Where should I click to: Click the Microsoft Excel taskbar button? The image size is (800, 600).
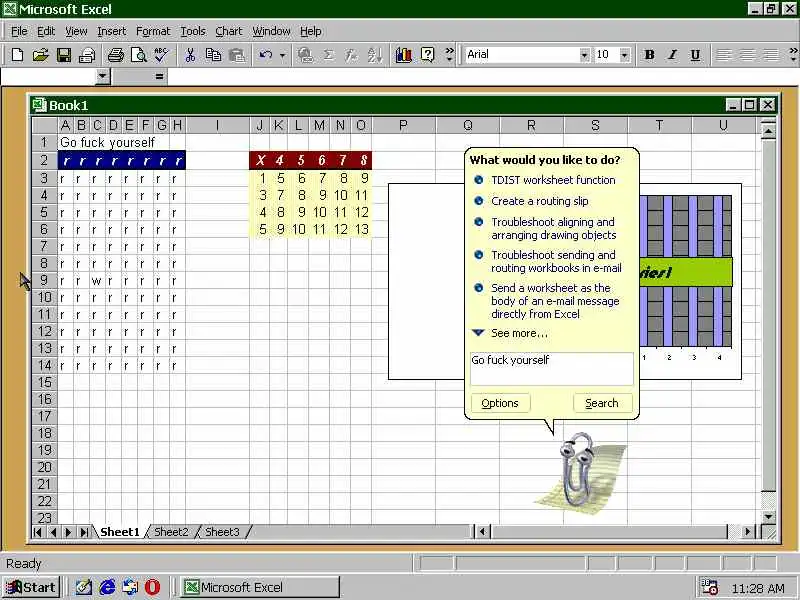[x=259, y=587]
